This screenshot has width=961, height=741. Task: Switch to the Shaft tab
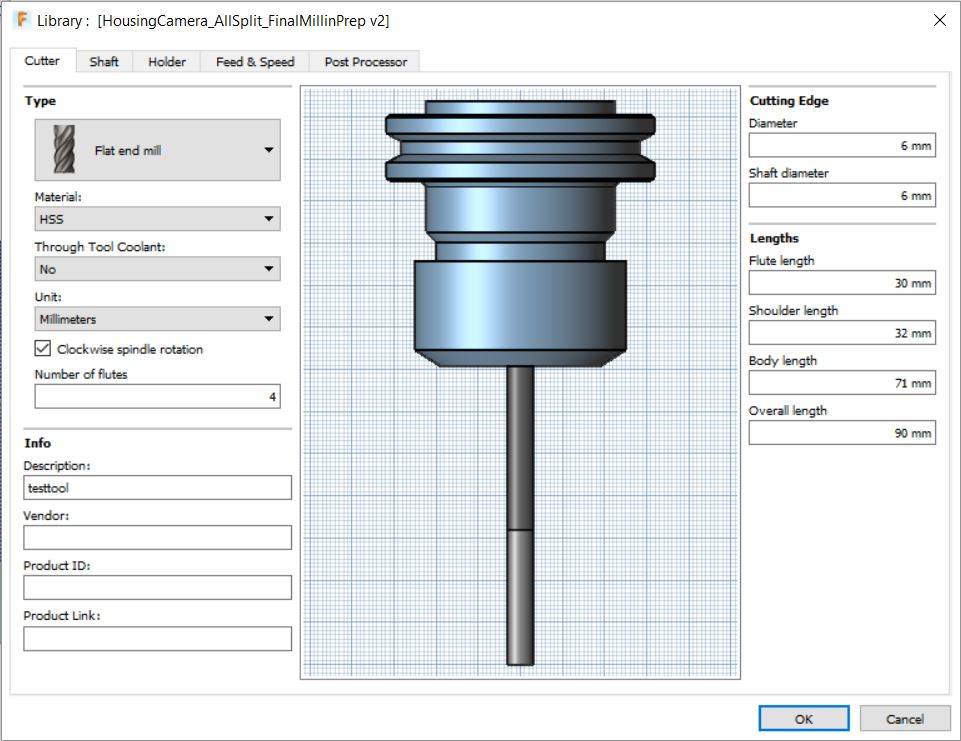pyautogui.click(x=104, y=62)
